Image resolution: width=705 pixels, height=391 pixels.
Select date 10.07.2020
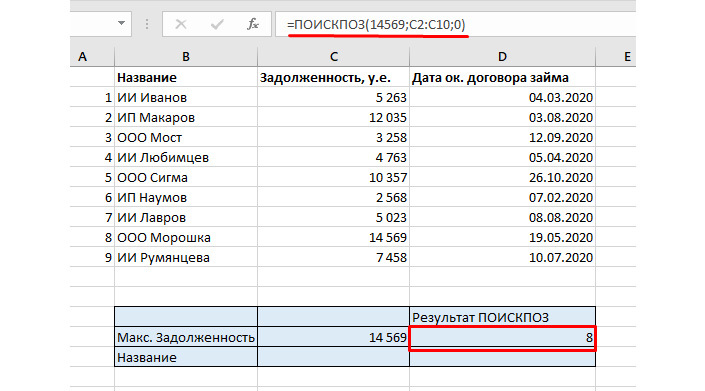(x=502, y=257)
